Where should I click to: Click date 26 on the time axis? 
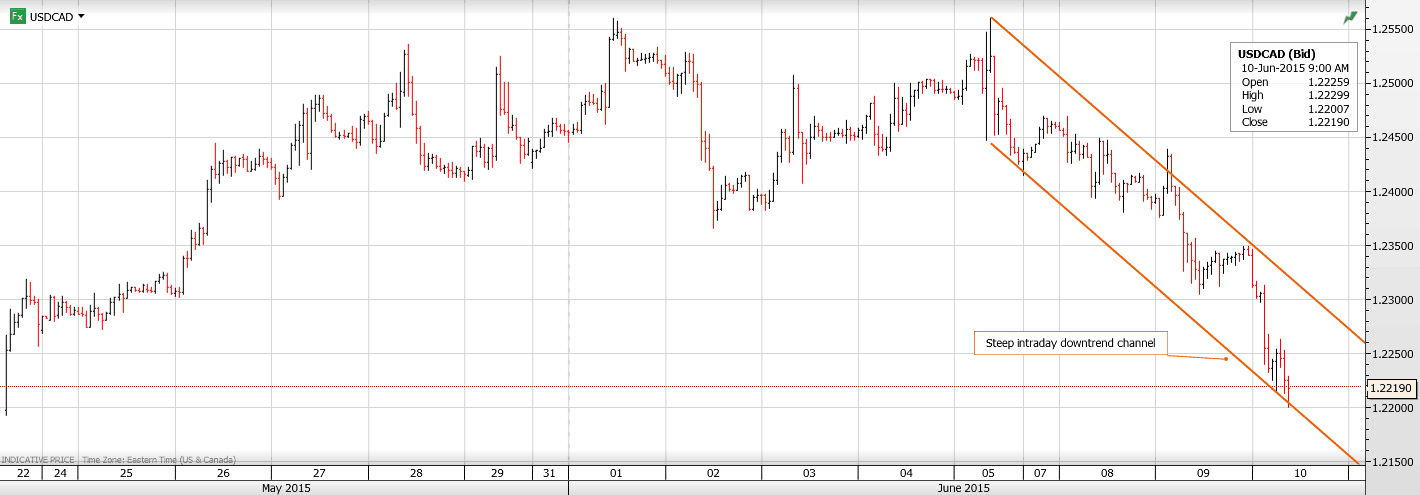pos(222,473)
